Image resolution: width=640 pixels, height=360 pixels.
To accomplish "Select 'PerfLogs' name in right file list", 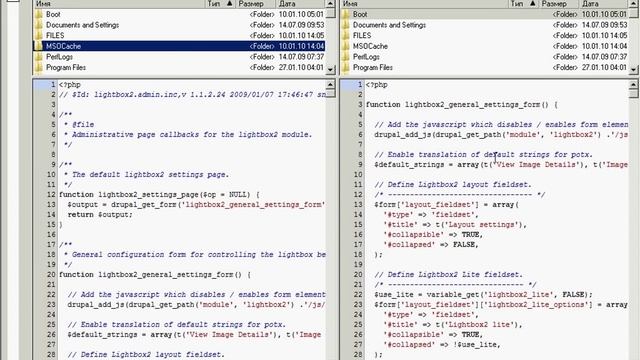I will (x=366, y=57).
